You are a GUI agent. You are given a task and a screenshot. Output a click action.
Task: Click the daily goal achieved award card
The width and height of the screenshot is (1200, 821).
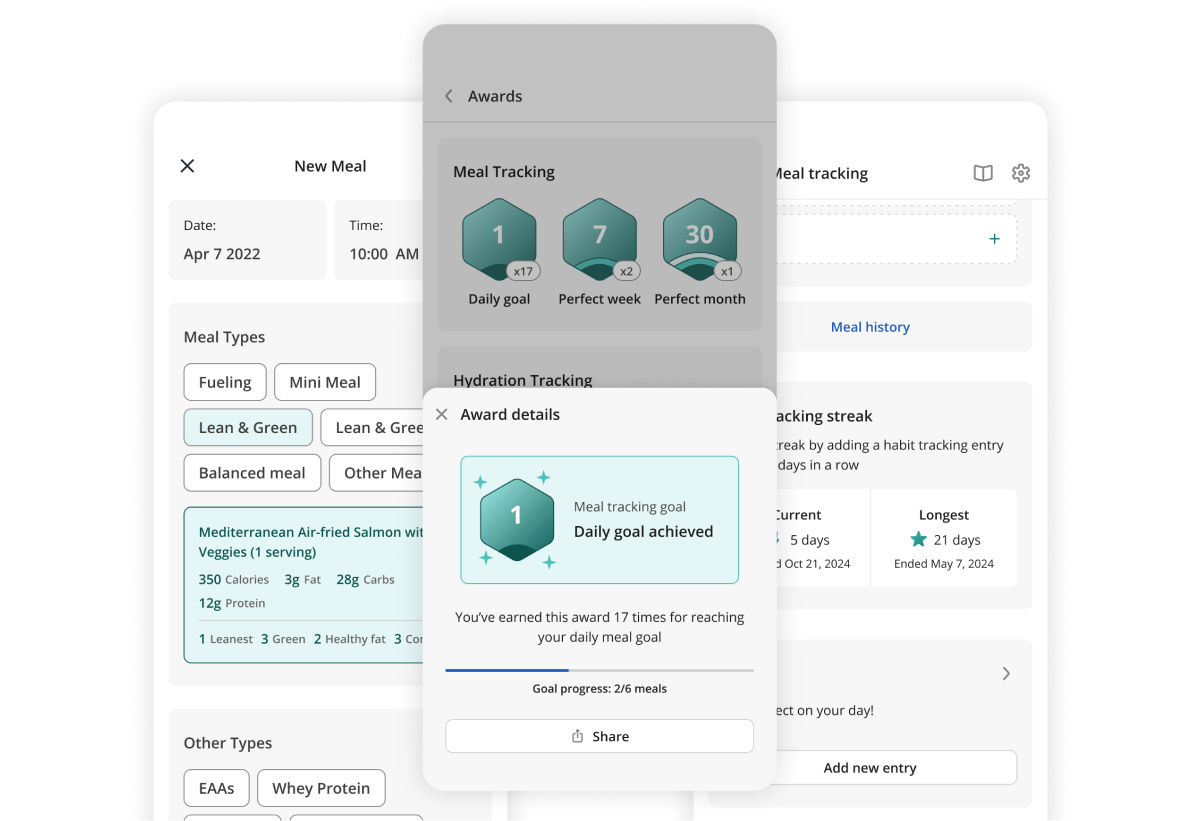pyautogui.click(x=599, y=520)
